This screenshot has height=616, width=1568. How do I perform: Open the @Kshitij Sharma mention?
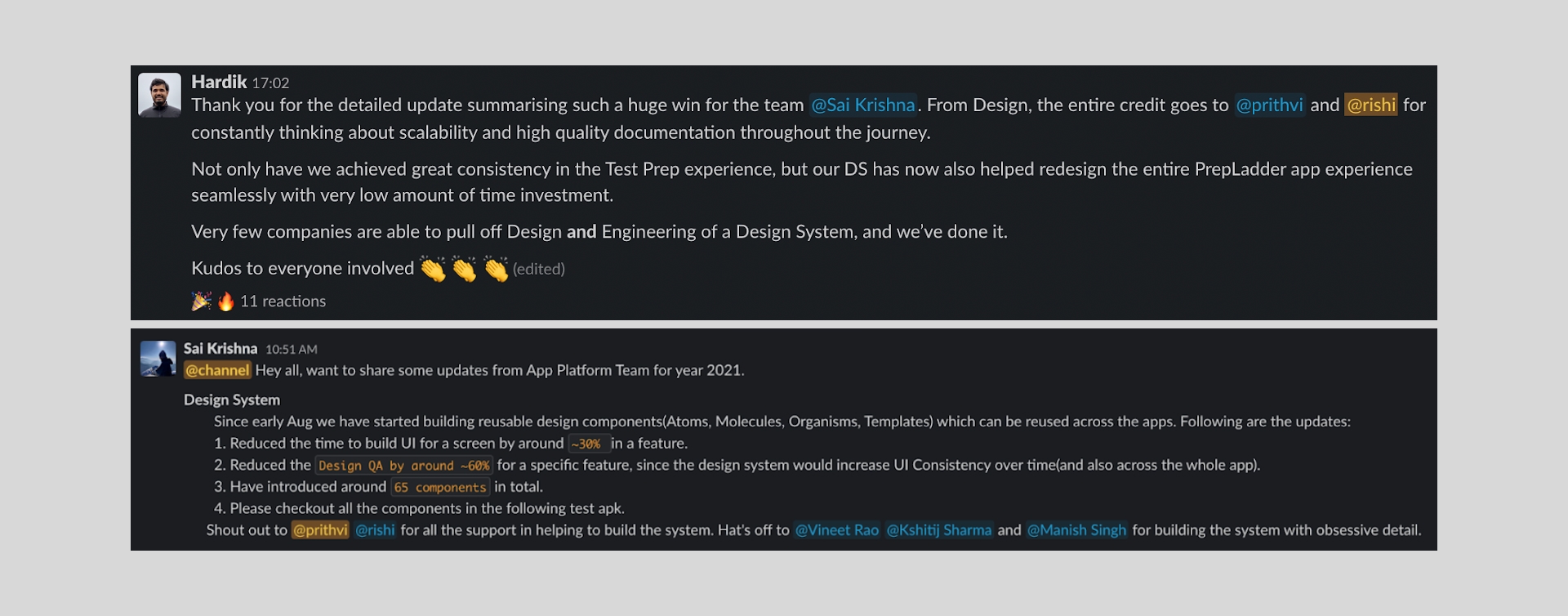(x=938, y=530)
